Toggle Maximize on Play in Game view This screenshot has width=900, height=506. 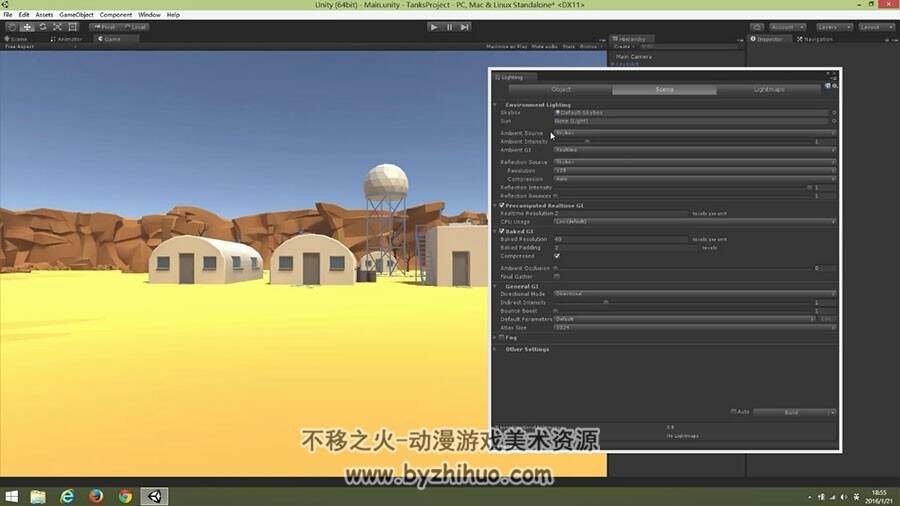tap(506, 46)
